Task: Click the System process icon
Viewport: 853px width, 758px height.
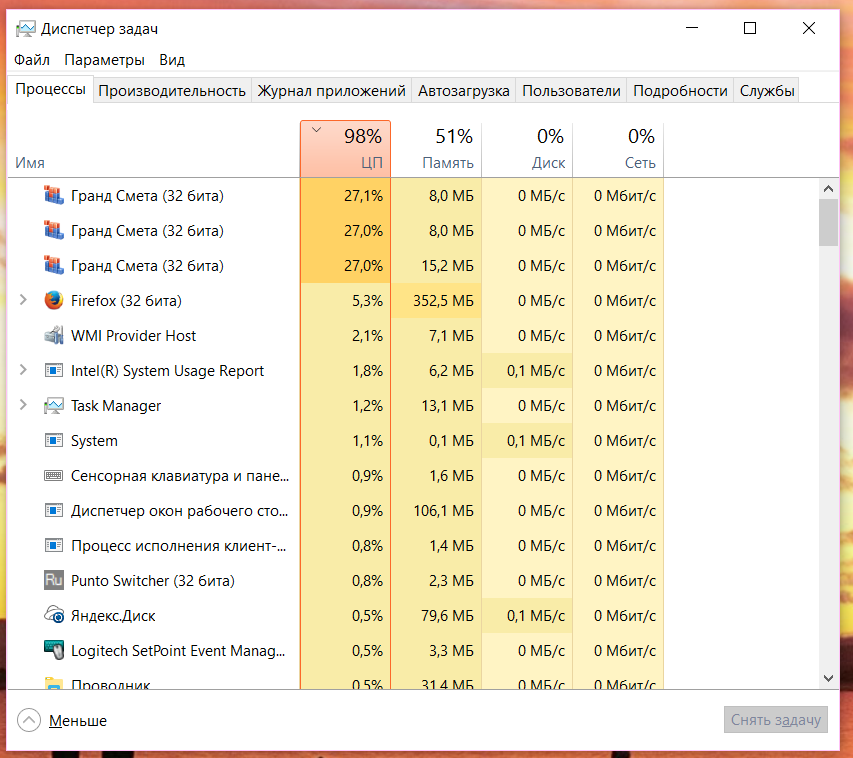Action: click(54, 441)
